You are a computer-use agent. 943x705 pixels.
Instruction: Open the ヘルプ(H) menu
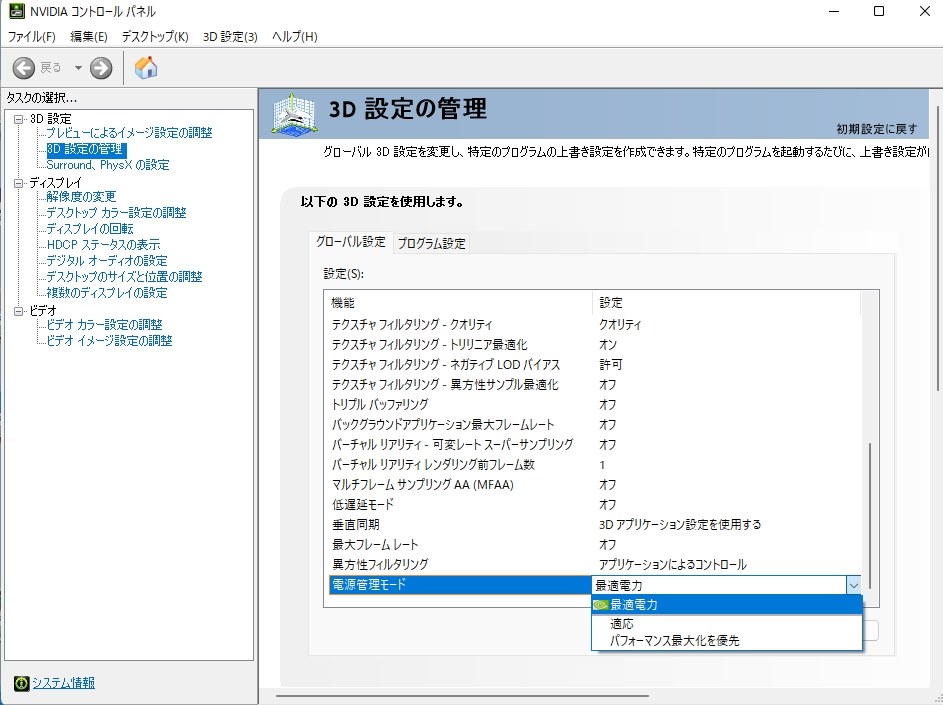(x=294, y=37)
